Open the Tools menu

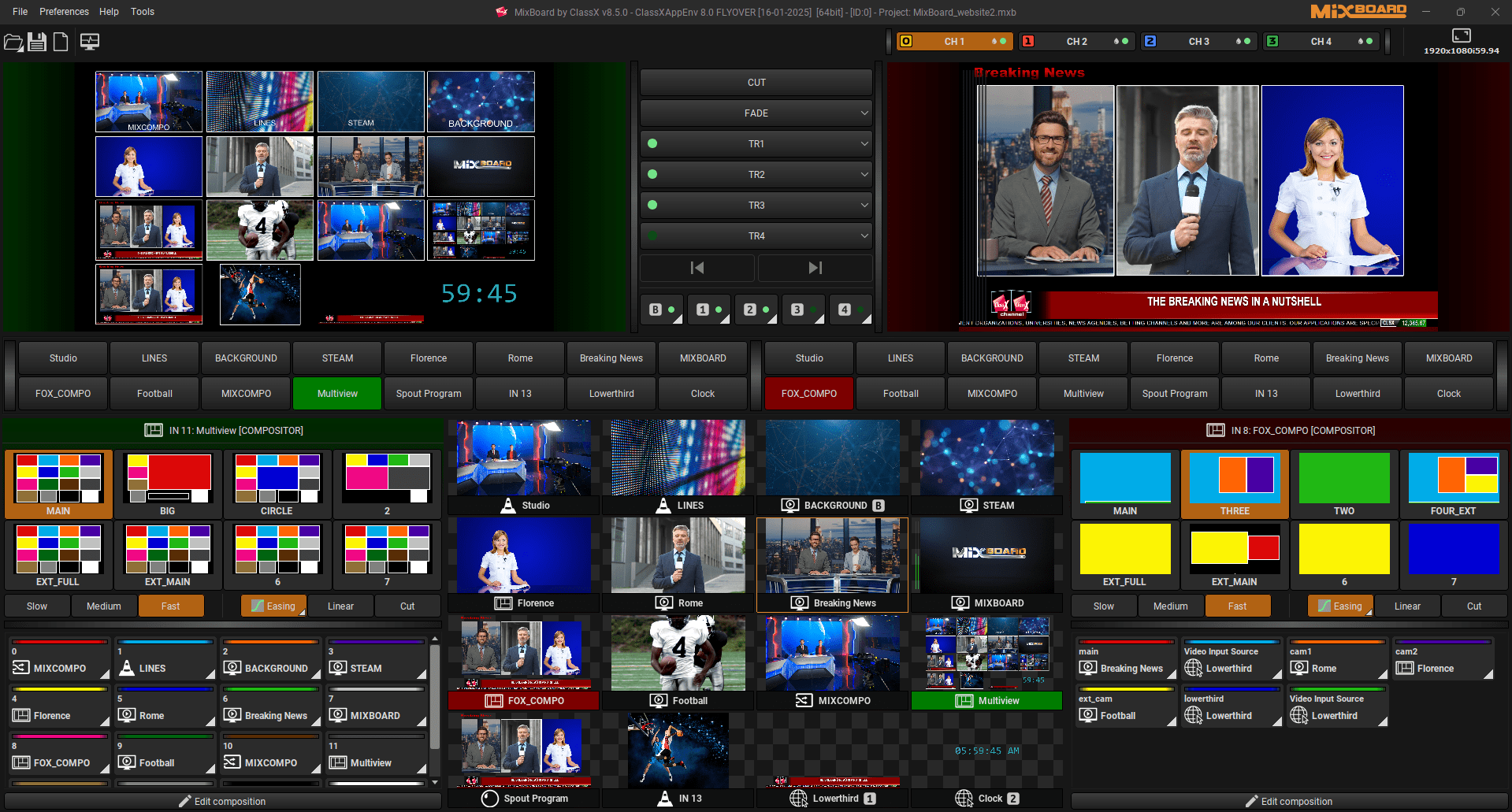(143, 12)
